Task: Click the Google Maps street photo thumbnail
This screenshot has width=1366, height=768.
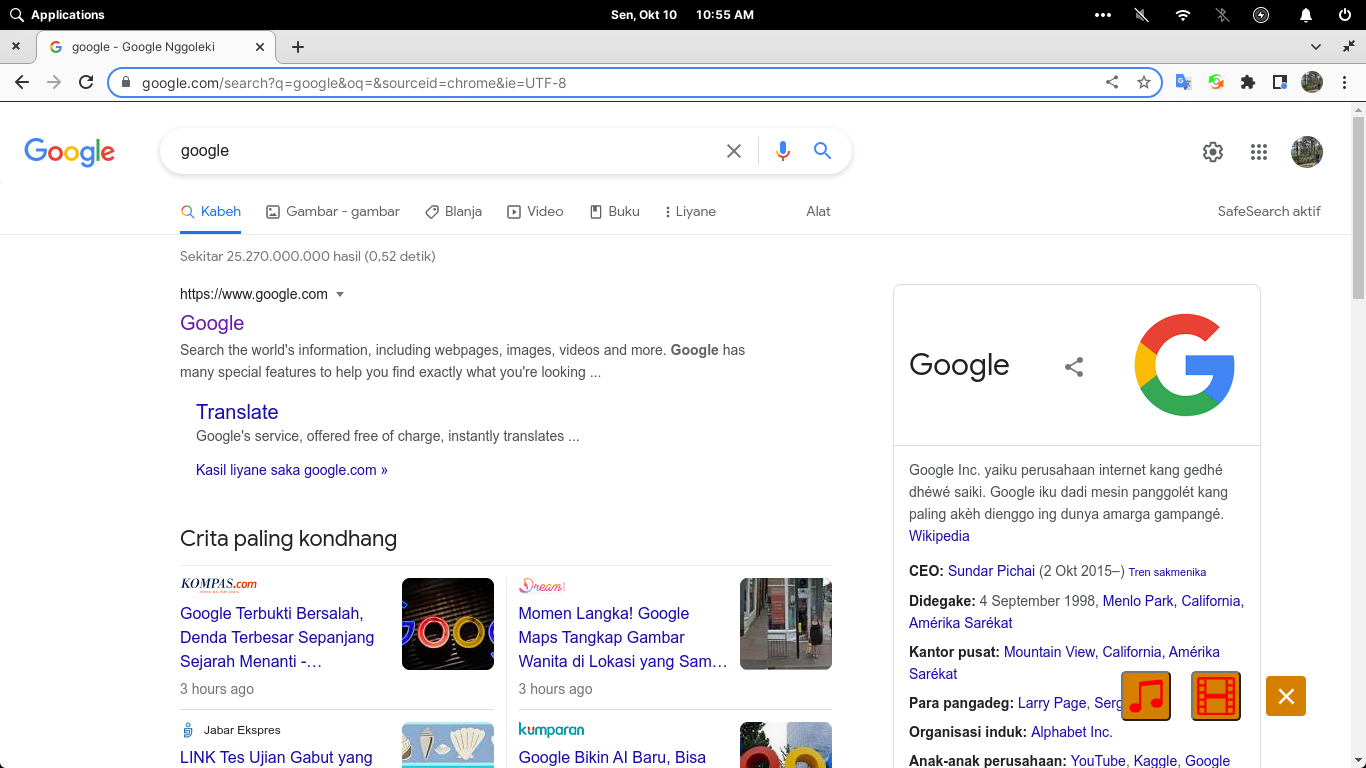Action: [x=786, y=624]
